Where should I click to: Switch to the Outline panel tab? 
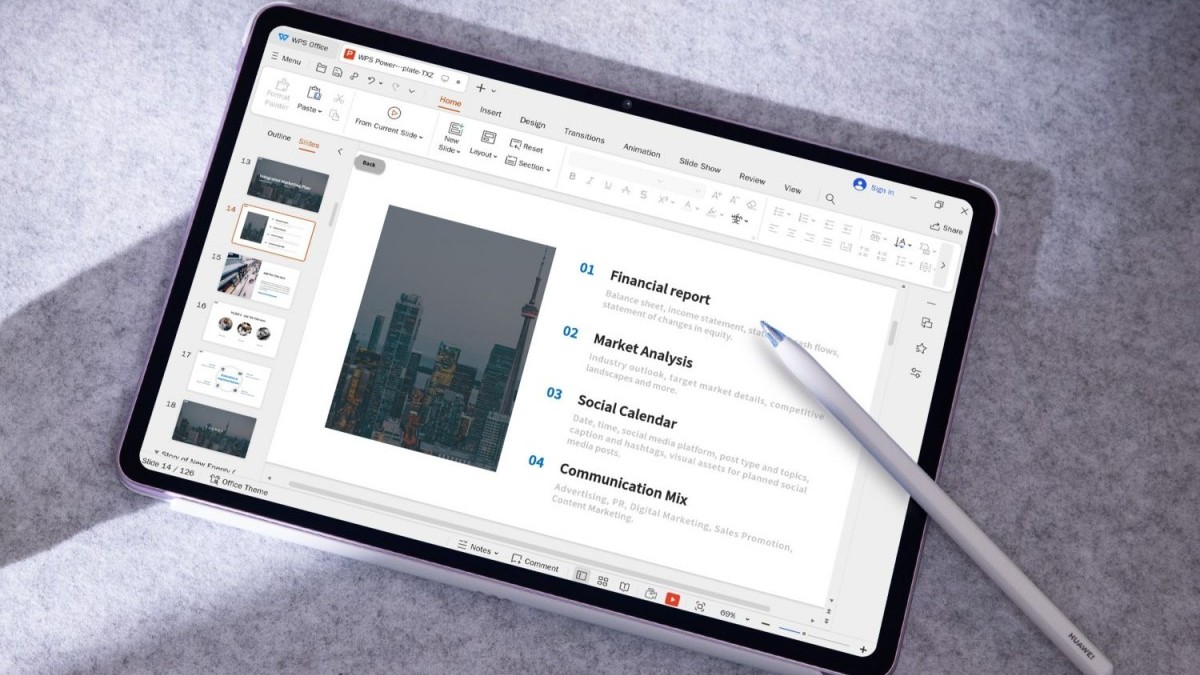279,137
